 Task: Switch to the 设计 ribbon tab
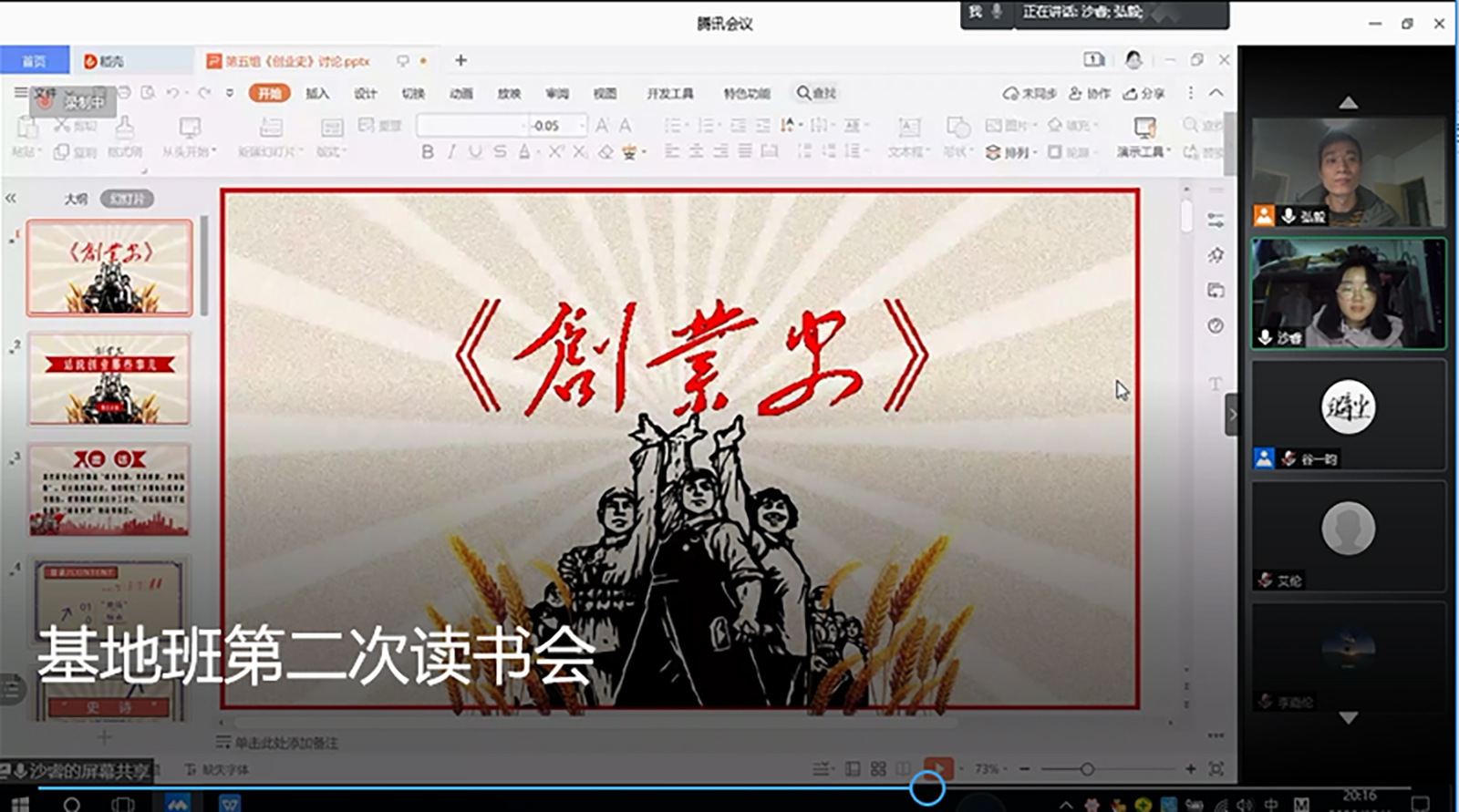coord(365,93)
